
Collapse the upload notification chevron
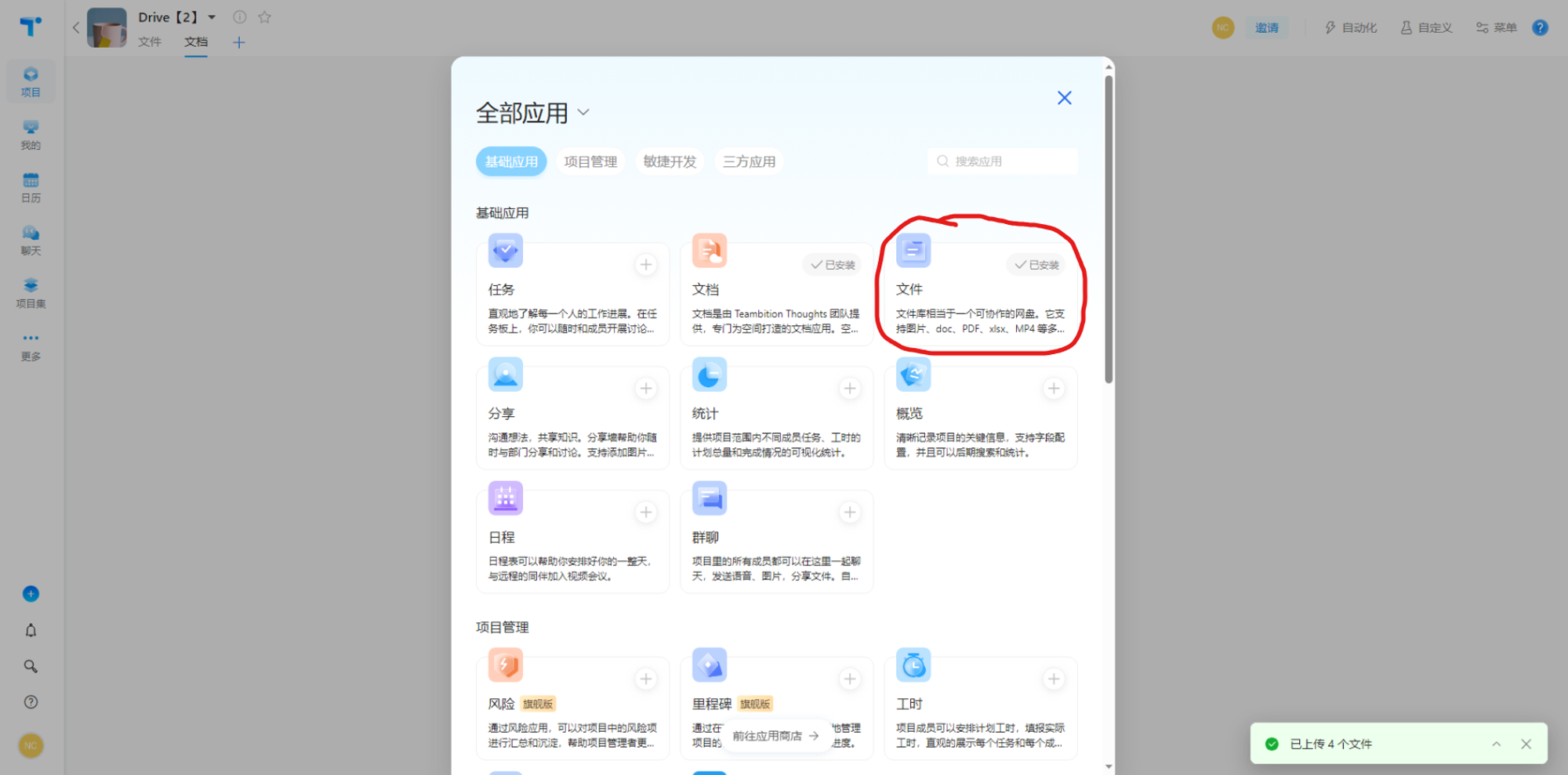[1496, 744]
